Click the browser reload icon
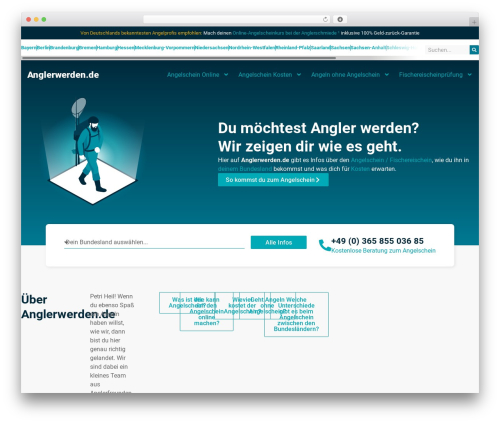This screenshot has width=500, height=423. 325,19
